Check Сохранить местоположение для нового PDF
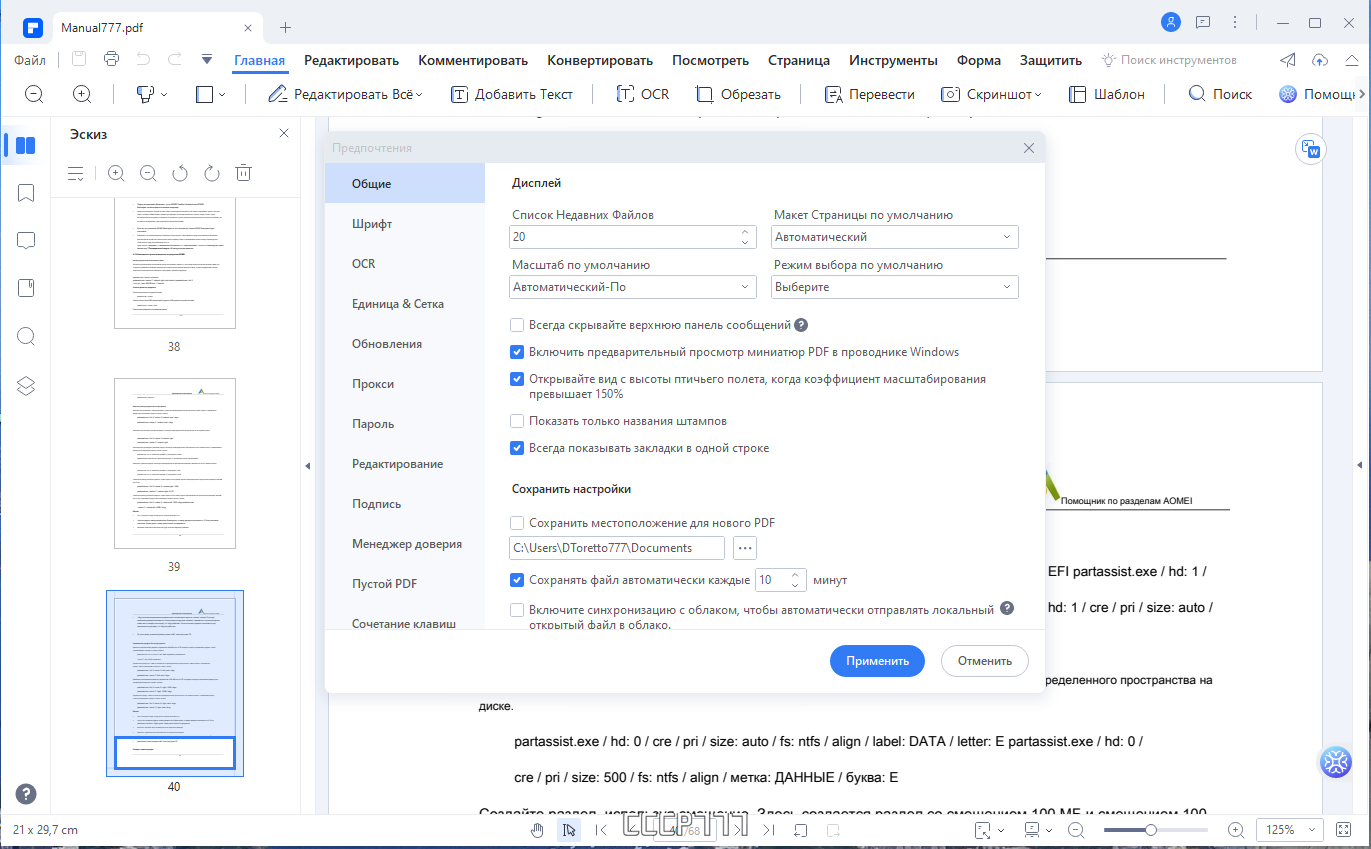 pyautogui.click(x=517, y=523)
